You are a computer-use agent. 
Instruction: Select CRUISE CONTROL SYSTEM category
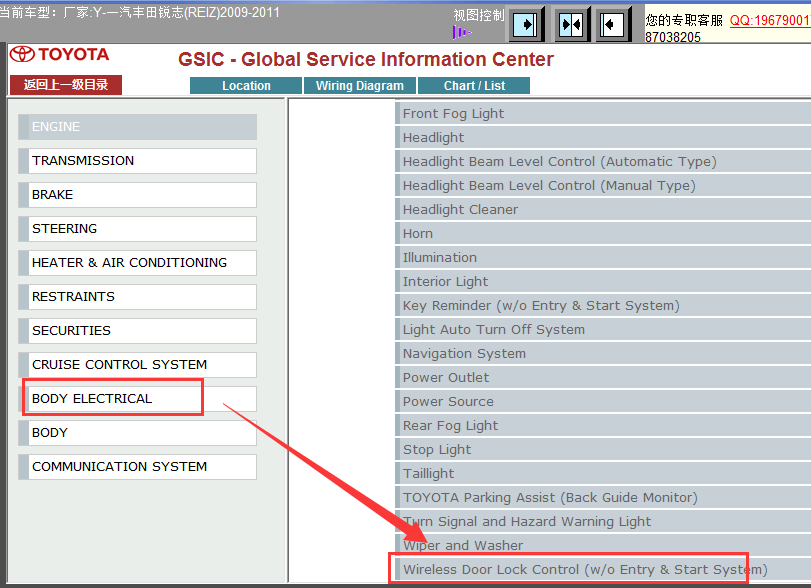pos(138,365)
